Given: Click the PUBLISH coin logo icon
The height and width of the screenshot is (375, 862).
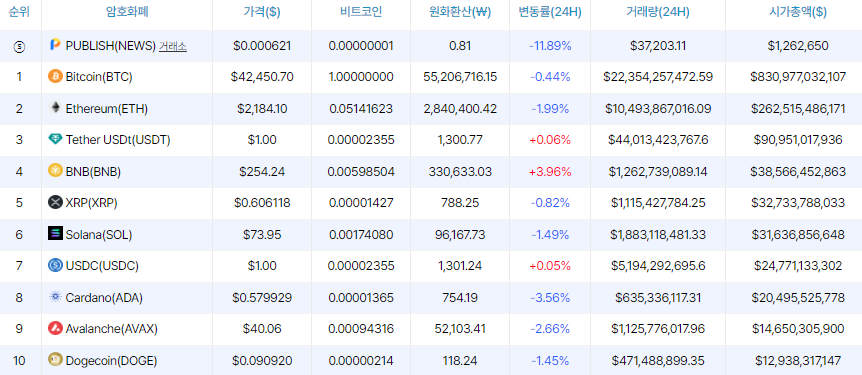Looking at the screenshot, I should tap(55, 45).
